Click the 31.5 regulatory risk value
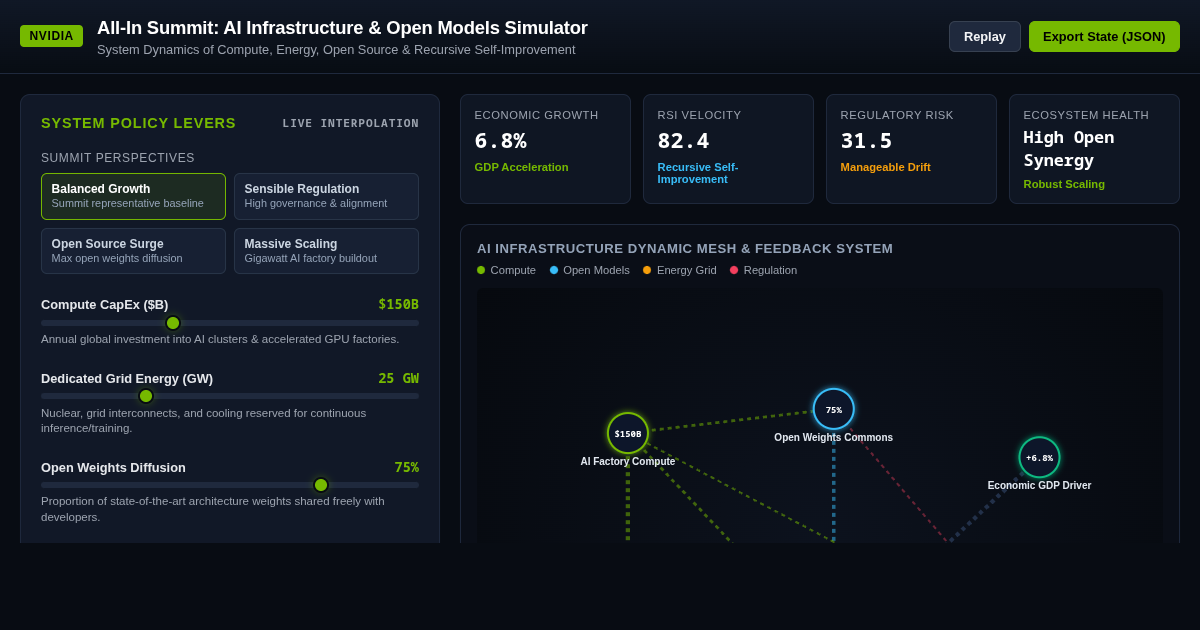This screenshot has width=1200, height=630. [x=866, y=141]
